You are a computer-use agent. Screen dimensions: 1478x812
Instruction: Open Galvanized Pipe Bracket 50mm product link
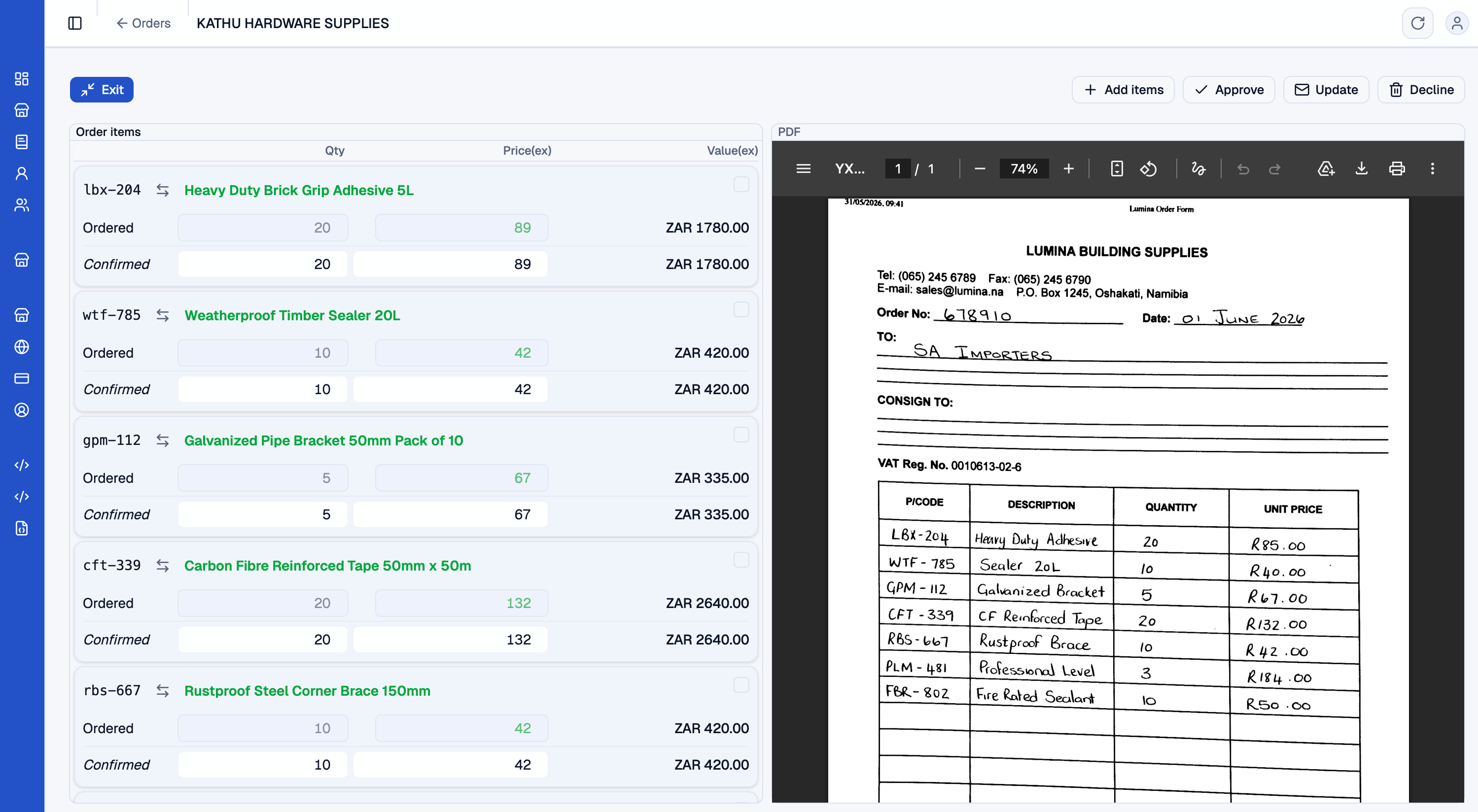[323, 440]
